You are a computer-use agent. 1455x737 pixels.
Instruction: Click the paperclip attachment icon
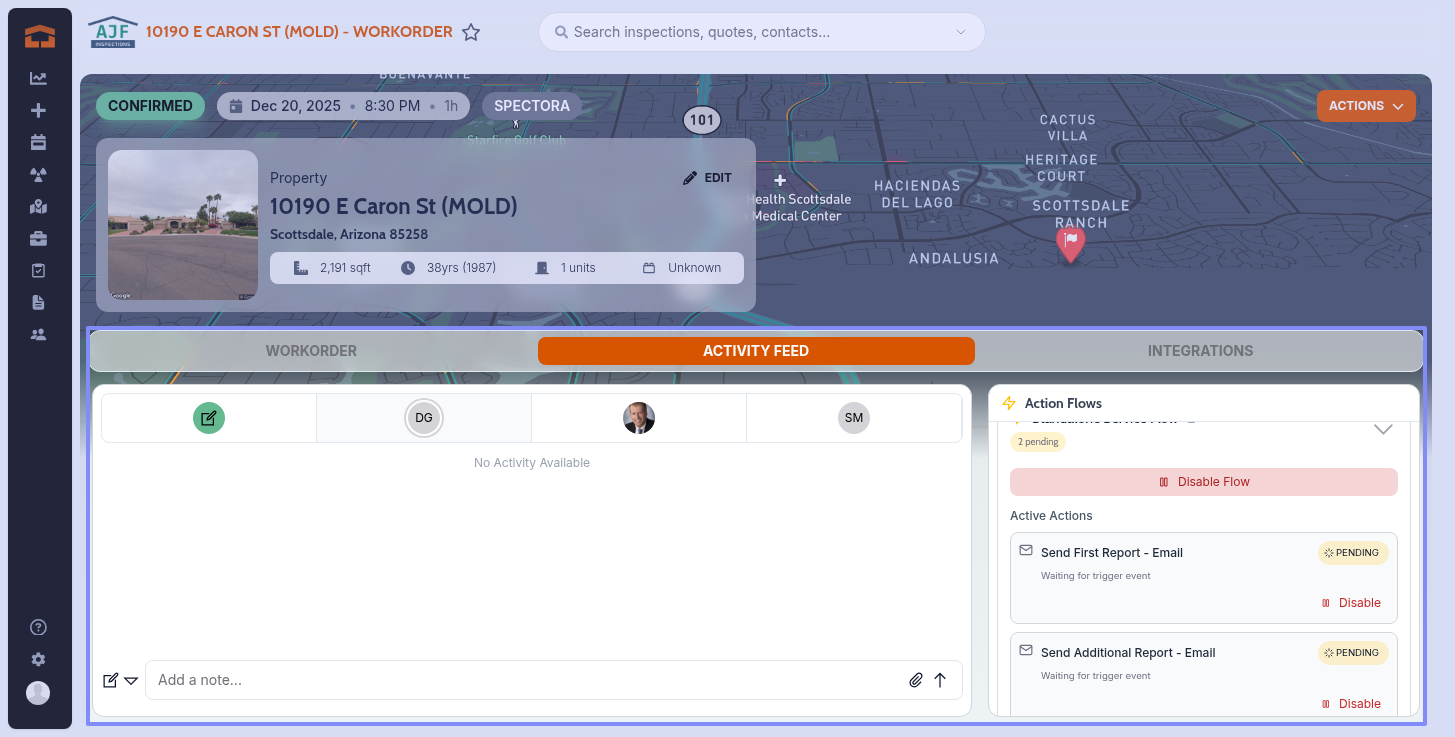coord(915,680)
